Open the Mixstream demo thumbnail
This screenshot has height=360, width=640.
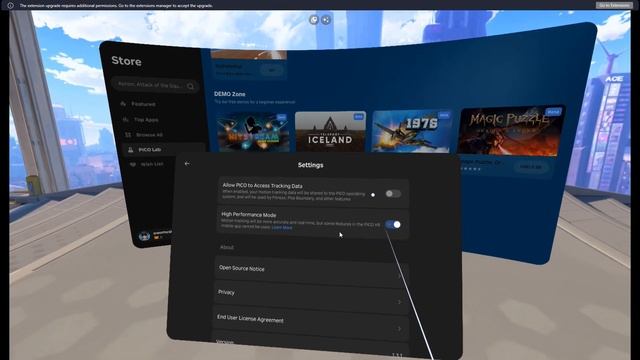pyautogui.click(x=253, y=133)
